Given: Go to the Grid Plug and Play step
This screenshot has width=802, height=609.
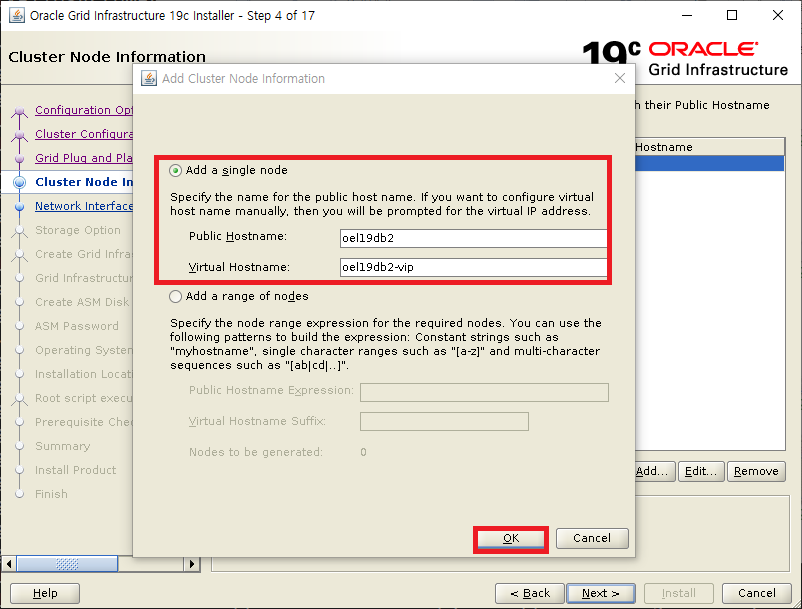Looking at the screenshot, I should [83, 158].
